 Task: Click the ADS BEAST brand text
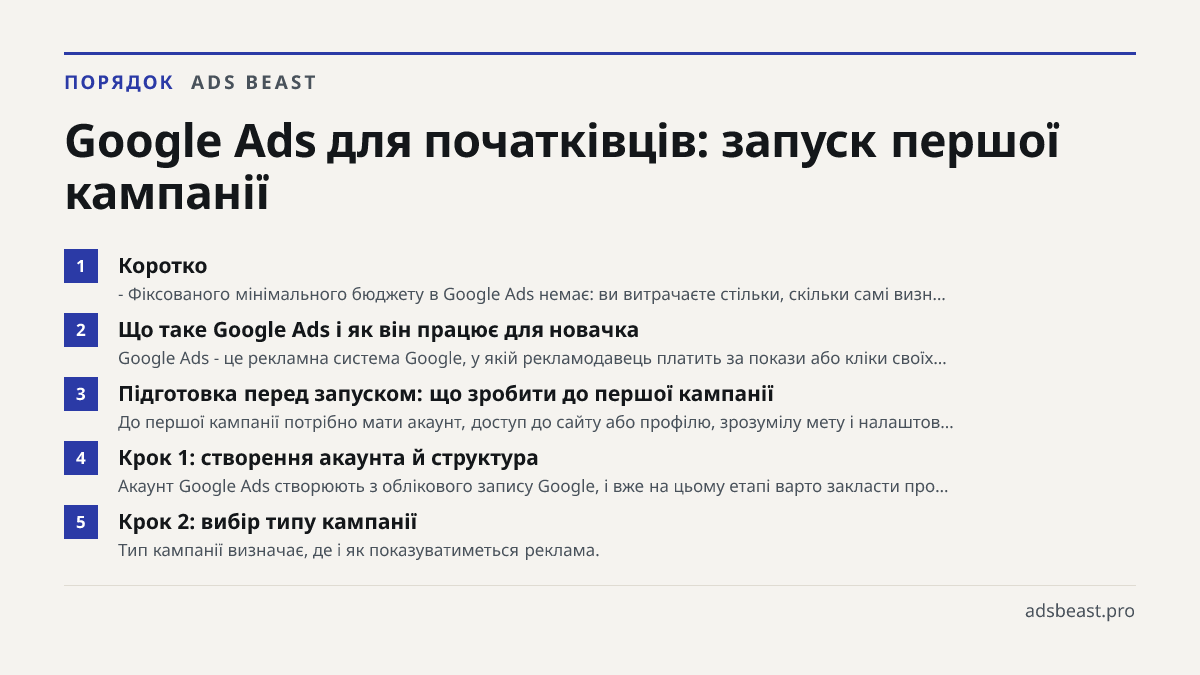point(254,83)
